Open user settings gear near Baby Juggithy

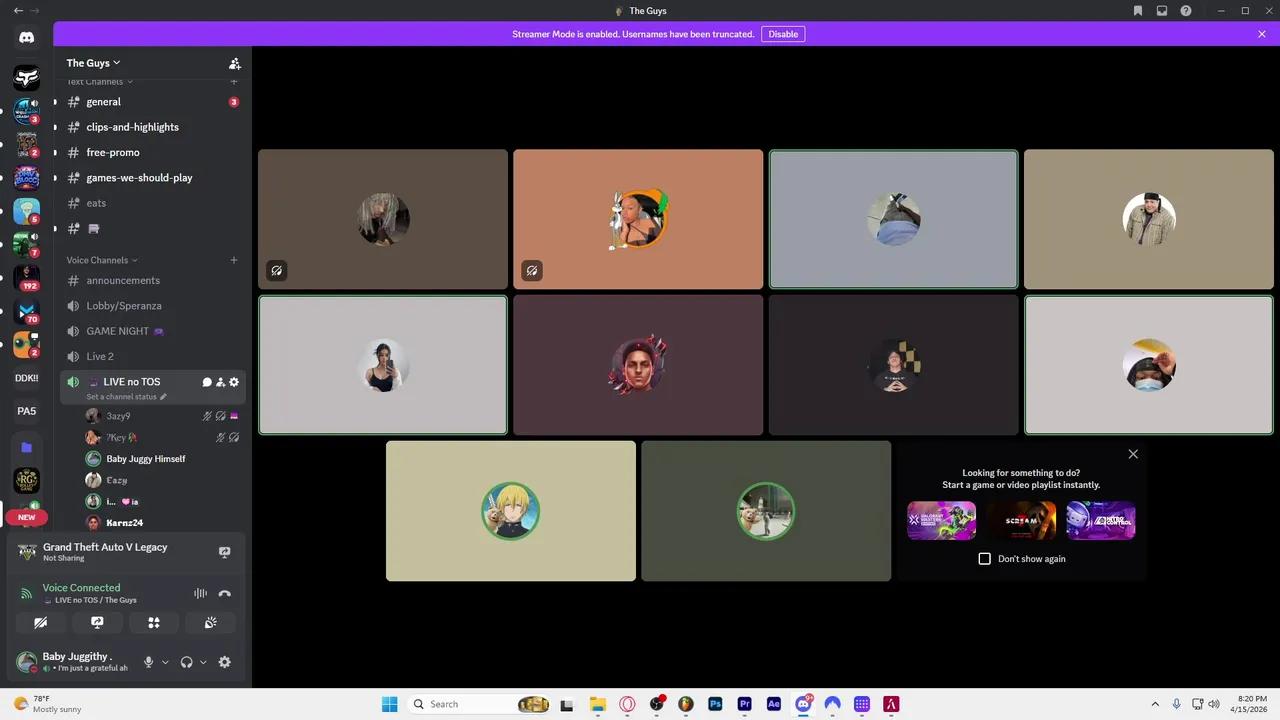225,662
